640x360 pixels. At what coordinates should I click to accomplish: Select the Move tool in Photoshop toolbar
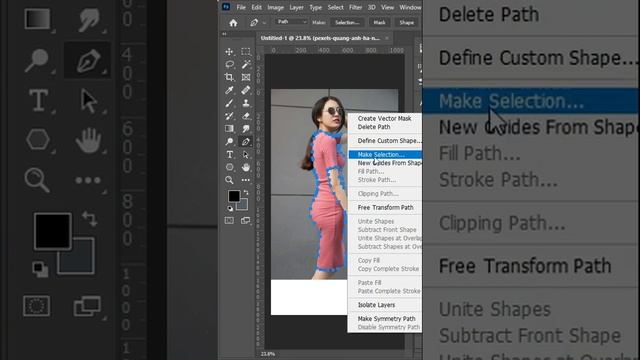coord(229,52)
